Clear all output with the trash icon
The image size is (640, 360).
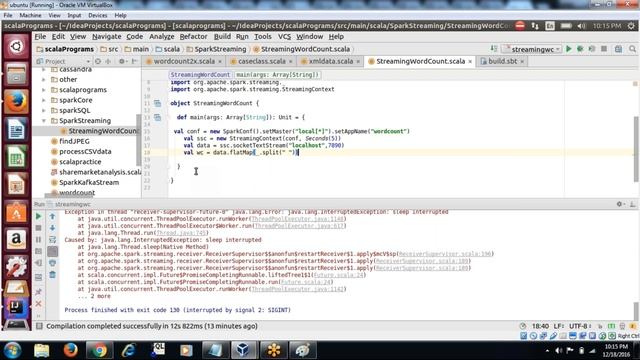click(x=52, y=275)
